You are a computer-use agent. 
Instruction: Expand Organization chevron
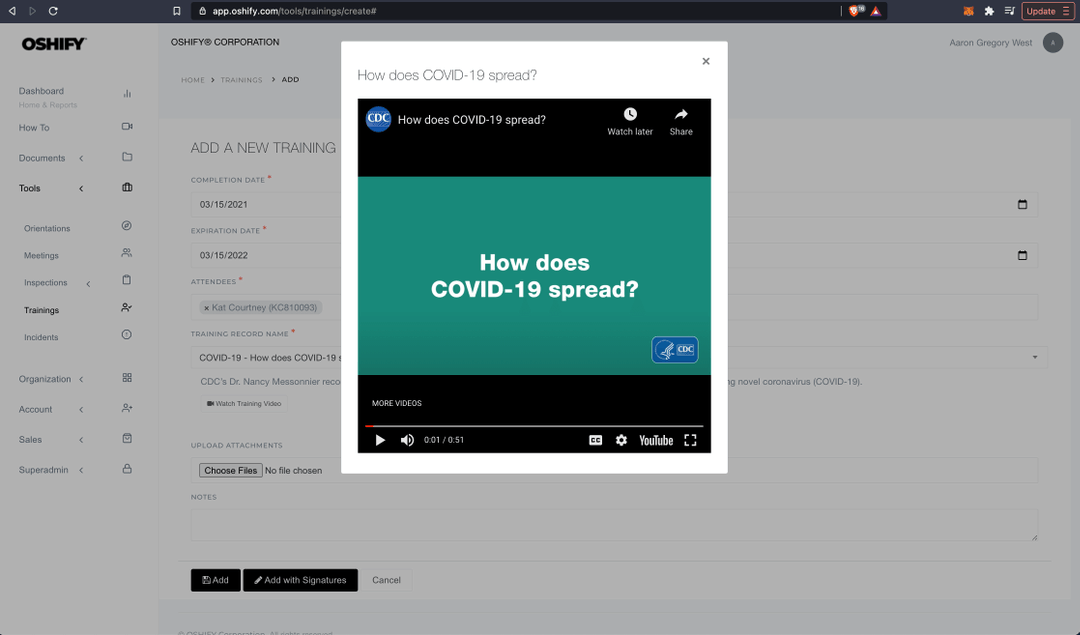pos(81,379)
